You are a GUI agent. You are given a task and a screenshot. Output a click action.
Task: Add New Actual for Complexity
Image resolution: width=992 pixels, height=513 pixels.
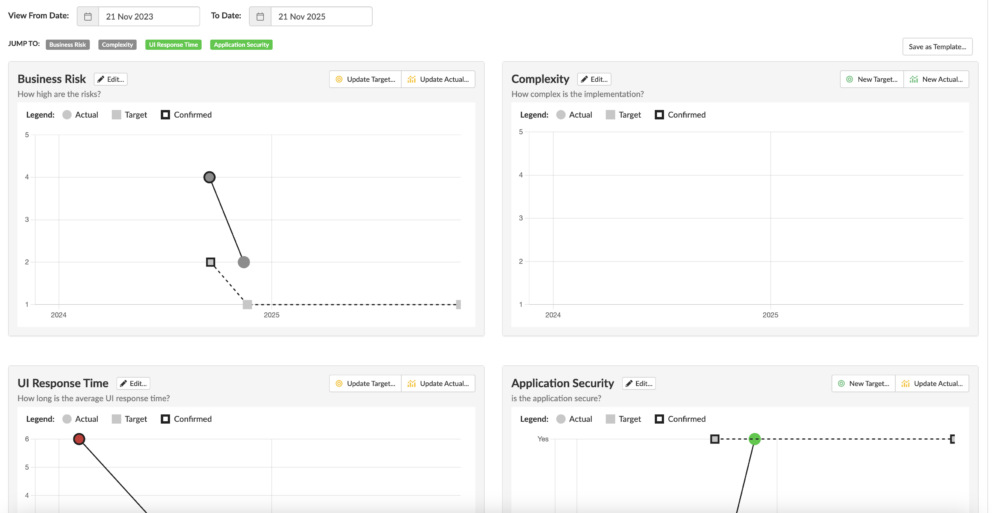[936, 79]
